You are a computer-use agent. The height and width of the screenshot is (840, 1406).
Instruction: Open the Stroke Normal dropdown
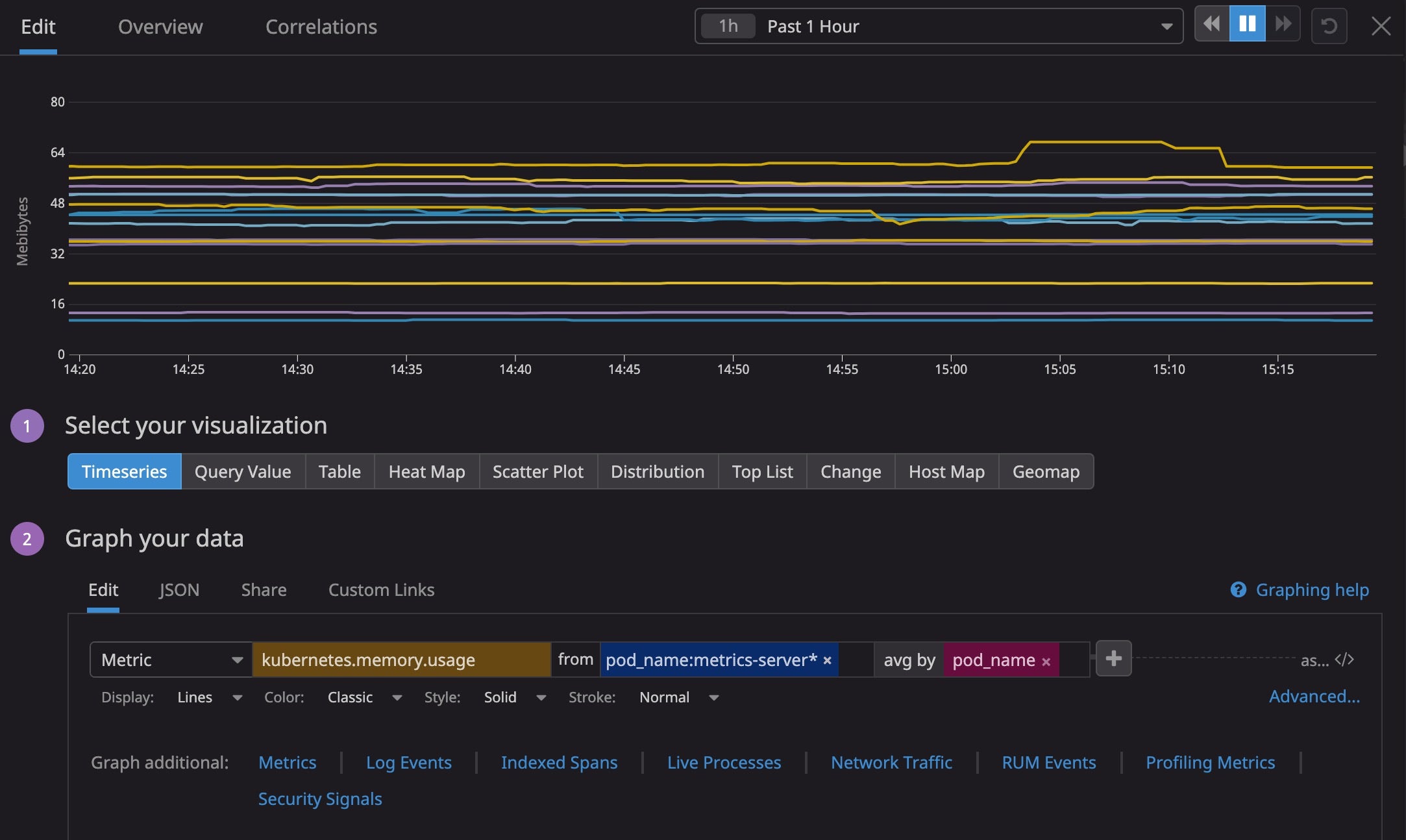713,697
